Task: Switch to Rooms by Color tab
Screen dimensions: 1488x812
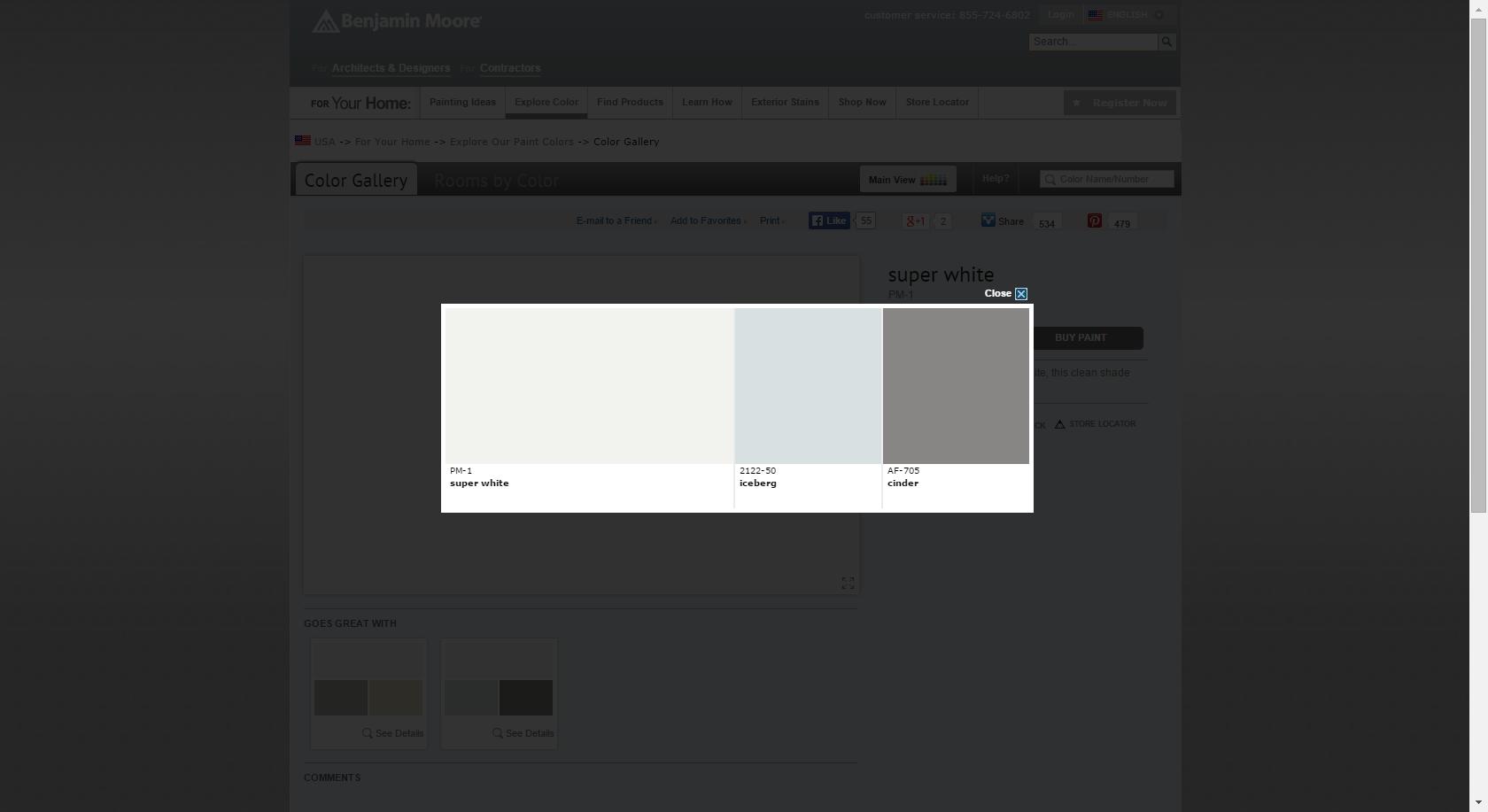Action: [496, 181]
